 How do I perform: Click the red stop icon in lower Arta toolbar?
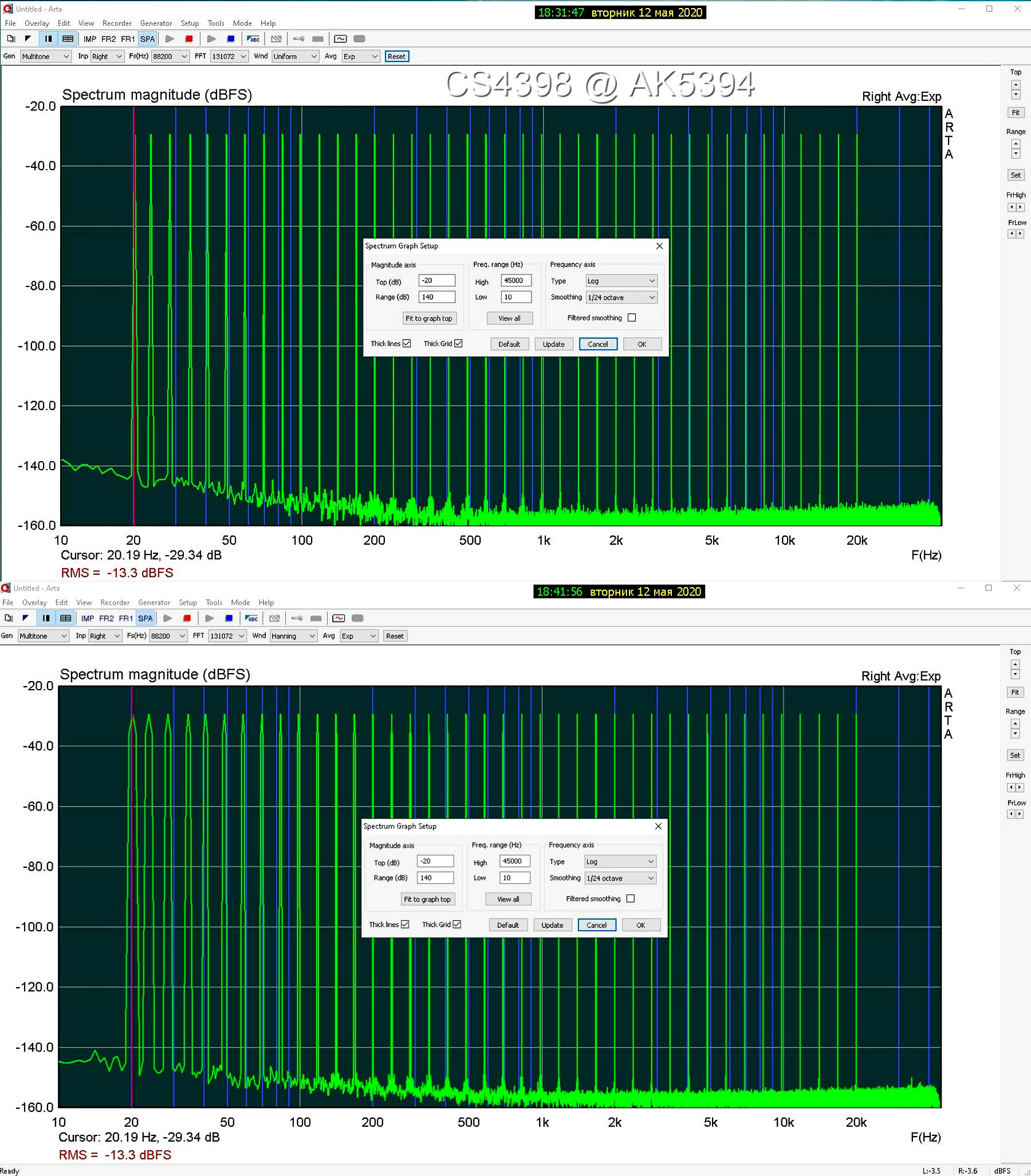[187, 618]
